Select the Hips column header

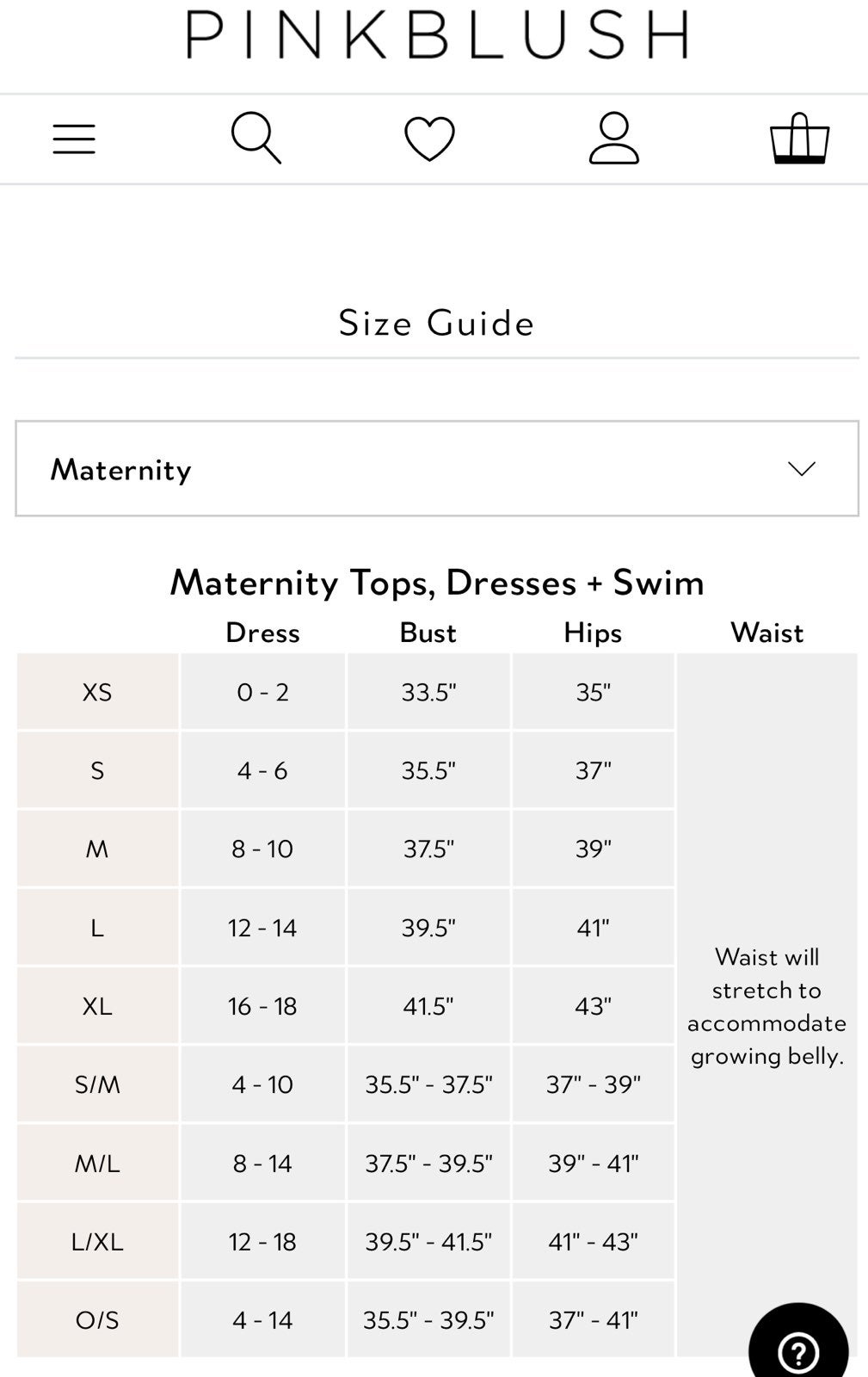[x=593, y=633]
